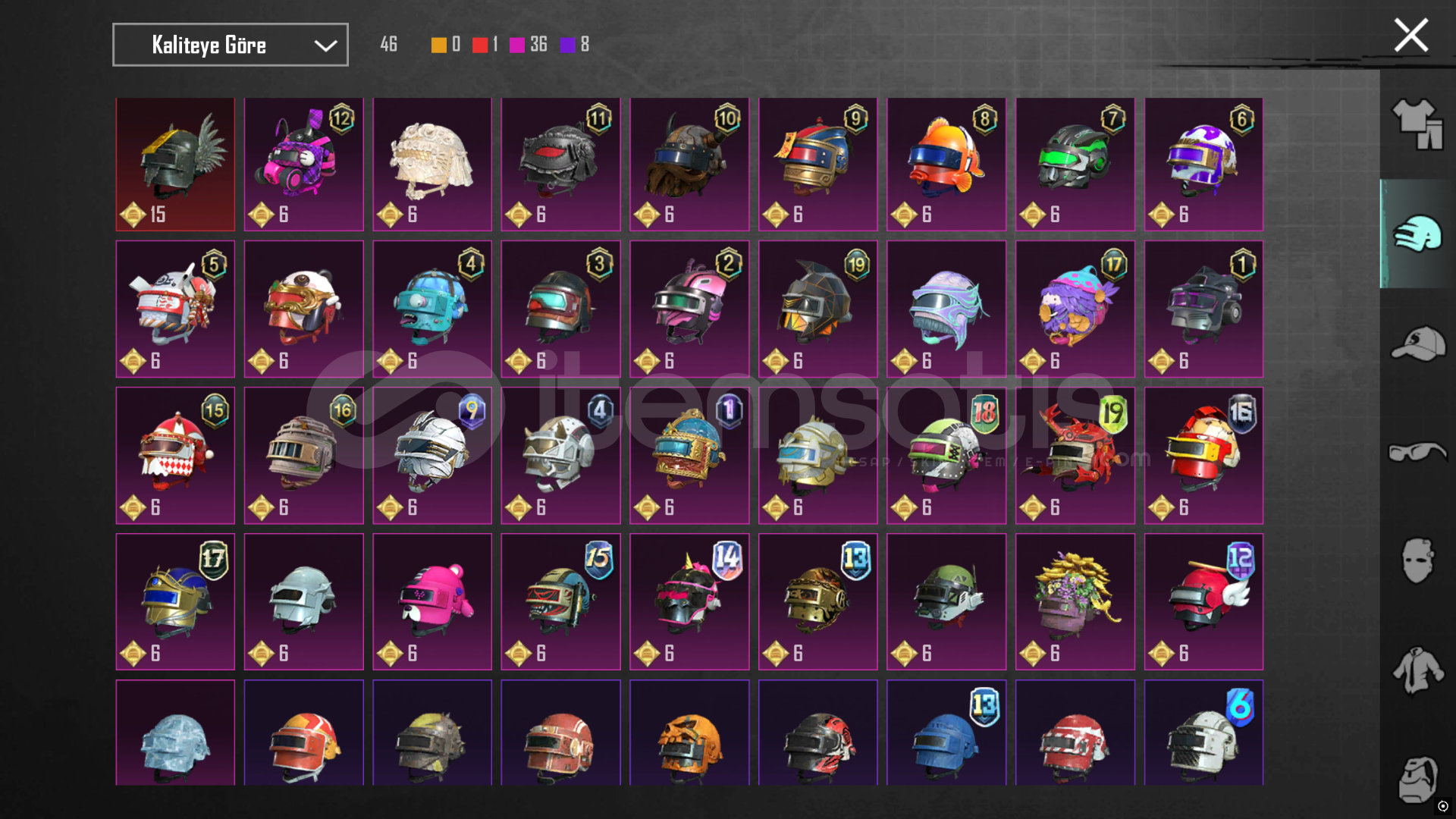Open the face mask category icon
This screenshot has height=819, width=1456.
(1417, 560)
